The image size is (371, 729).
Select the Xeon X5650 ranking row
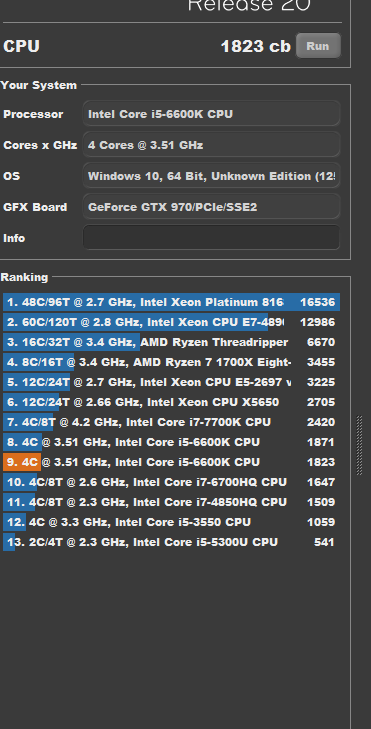click(x=172, y=402)
